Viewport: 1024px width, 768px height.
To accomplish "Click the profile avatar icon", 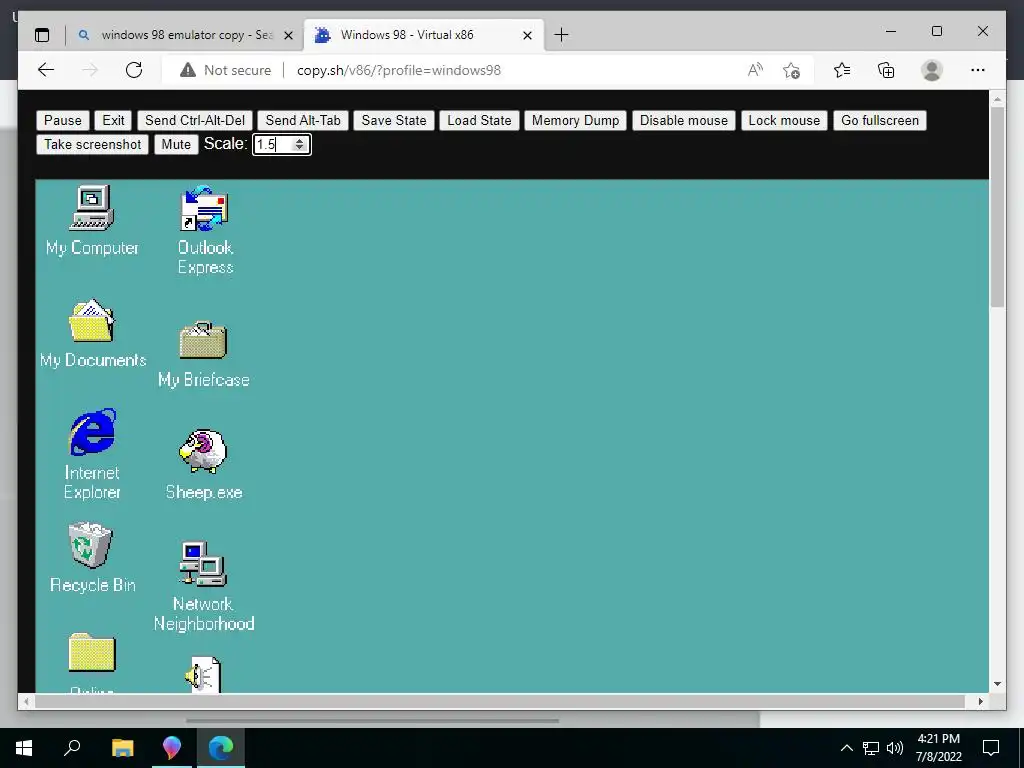I will [x=932, y=70].
